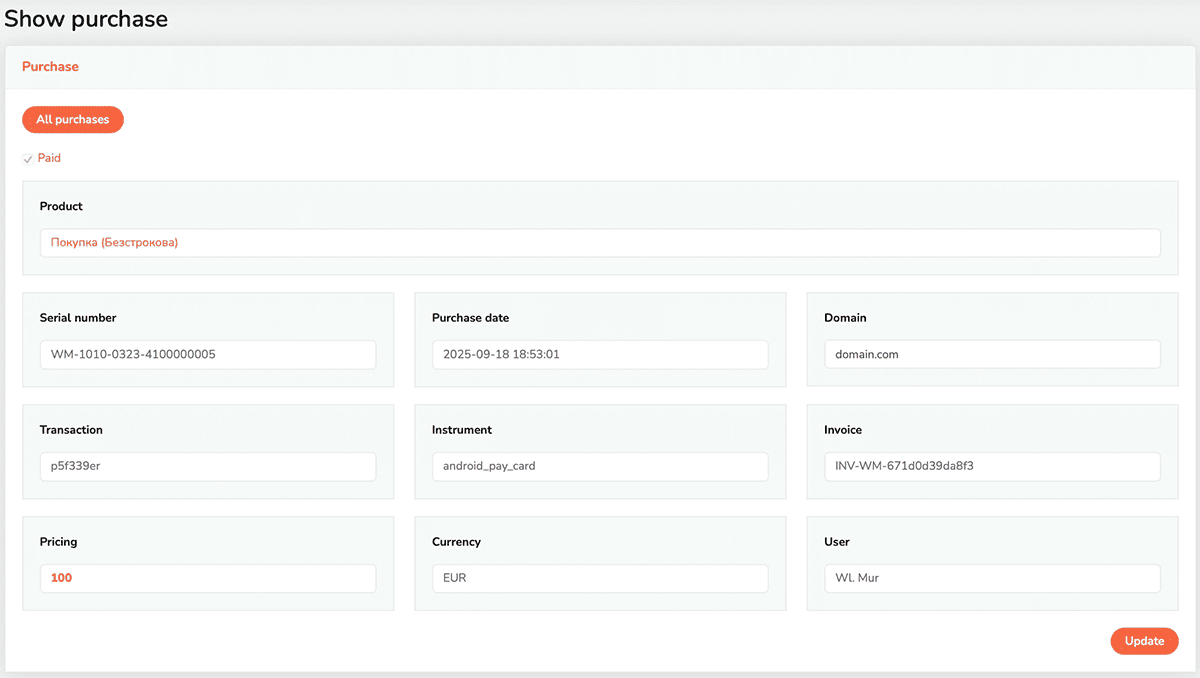Click the Purchase date label
The height and width of the screenshot is (678, 1200).
coord(470,318)
